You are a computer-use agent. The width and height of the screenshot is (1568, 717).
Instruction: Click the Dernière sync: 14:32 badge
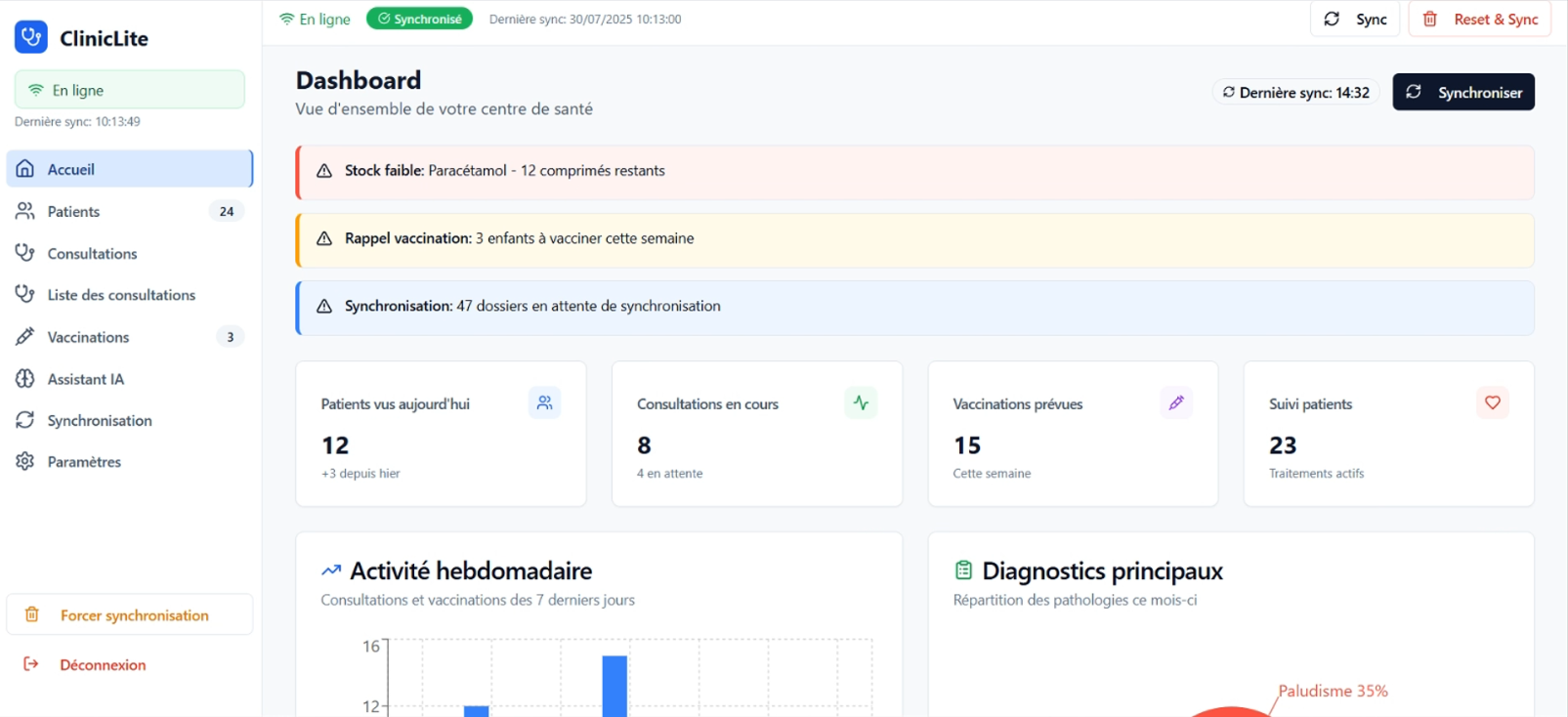1296,92
